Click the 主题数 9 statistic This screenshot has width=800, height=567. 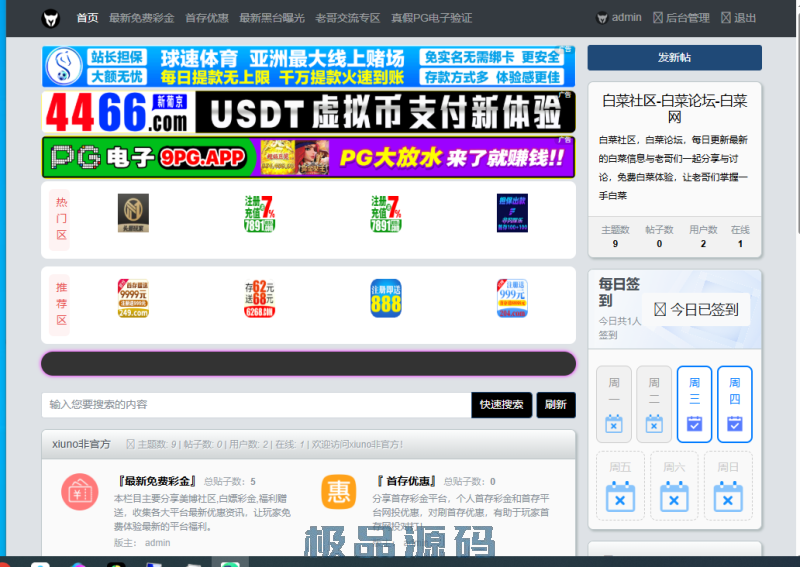pyautogui.click(x=615, y=237)
